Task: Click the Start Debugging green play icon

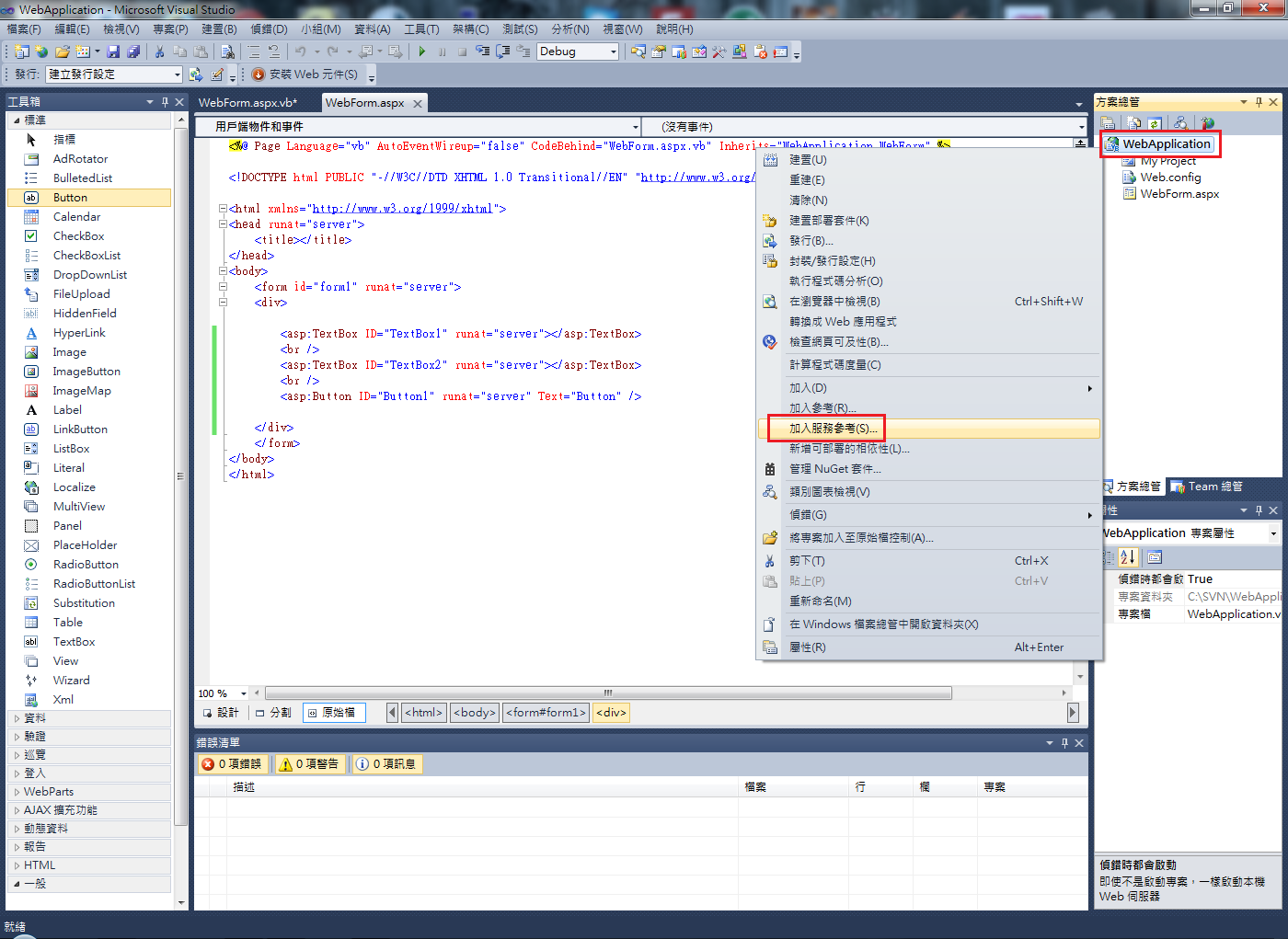Action: click(x=422, y=52)
